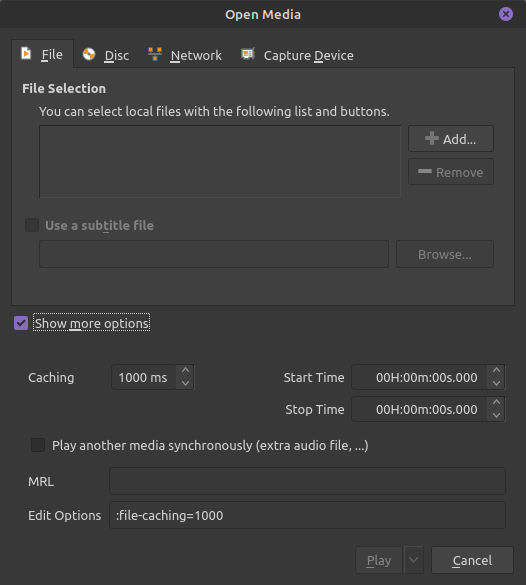Image resolution: width=526 pixels, height=585 pixels.
Task: Open the Play button dropdown arrow
Action: coord(414,560)
